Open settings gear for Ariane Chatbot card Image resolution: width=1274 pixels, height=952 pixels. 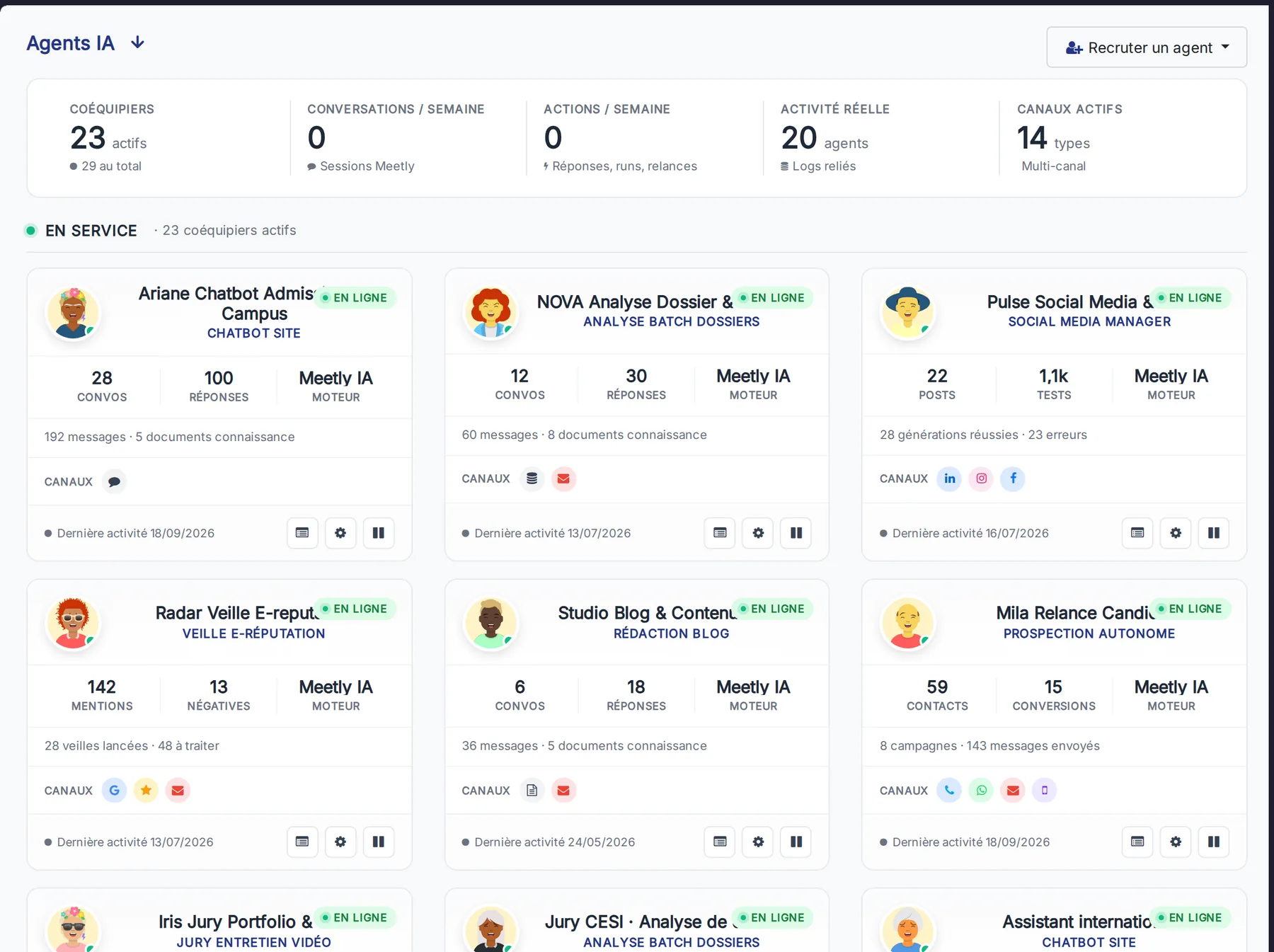tap(340, 533)
